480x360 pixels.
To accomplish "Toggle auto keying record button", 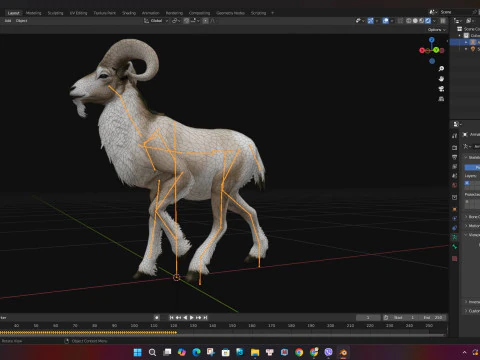I will coord(157,318).
